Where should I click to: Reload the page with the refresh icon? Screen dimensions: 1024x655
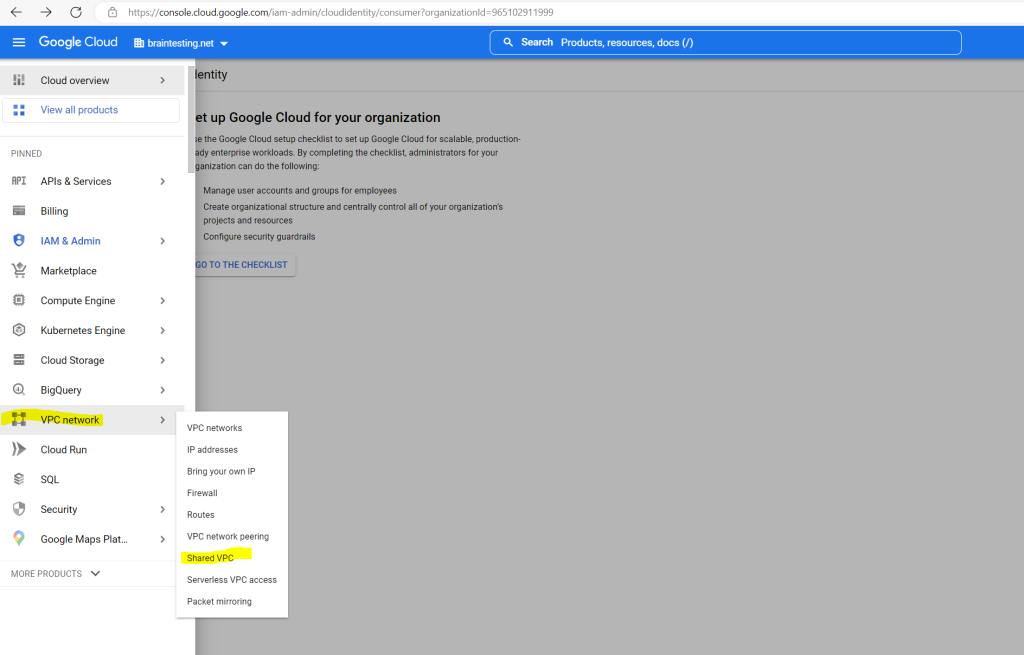tap(76, 12)
